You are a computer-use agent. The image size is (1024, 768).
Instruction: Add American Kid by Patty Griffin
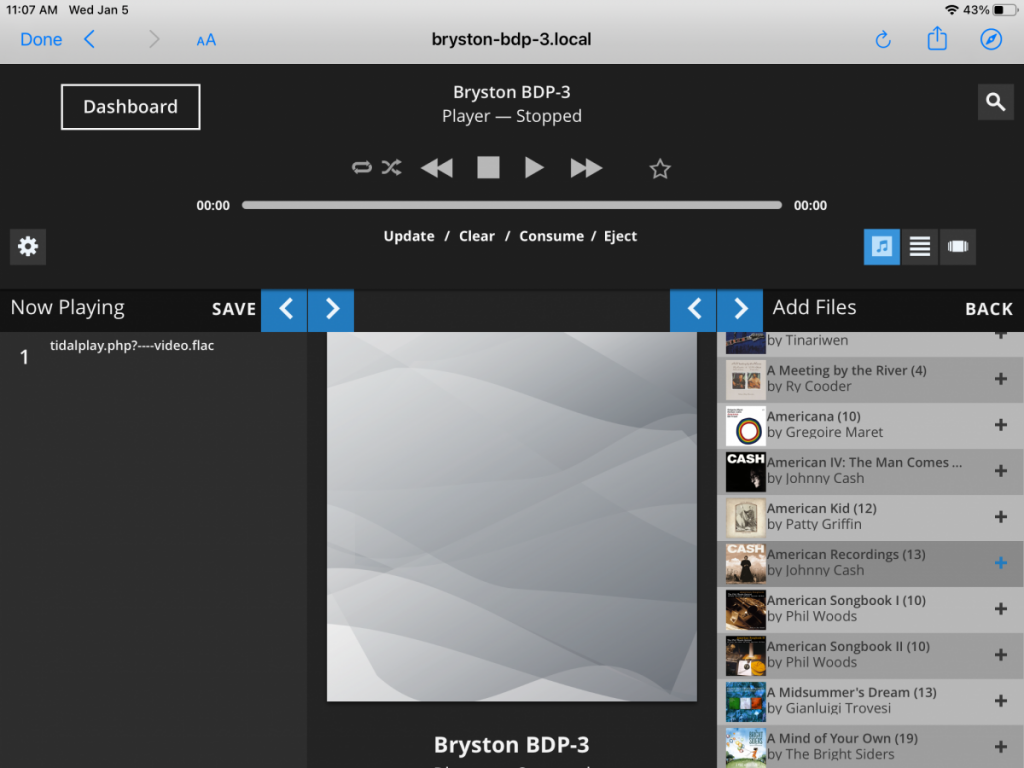pos(1000,517)
